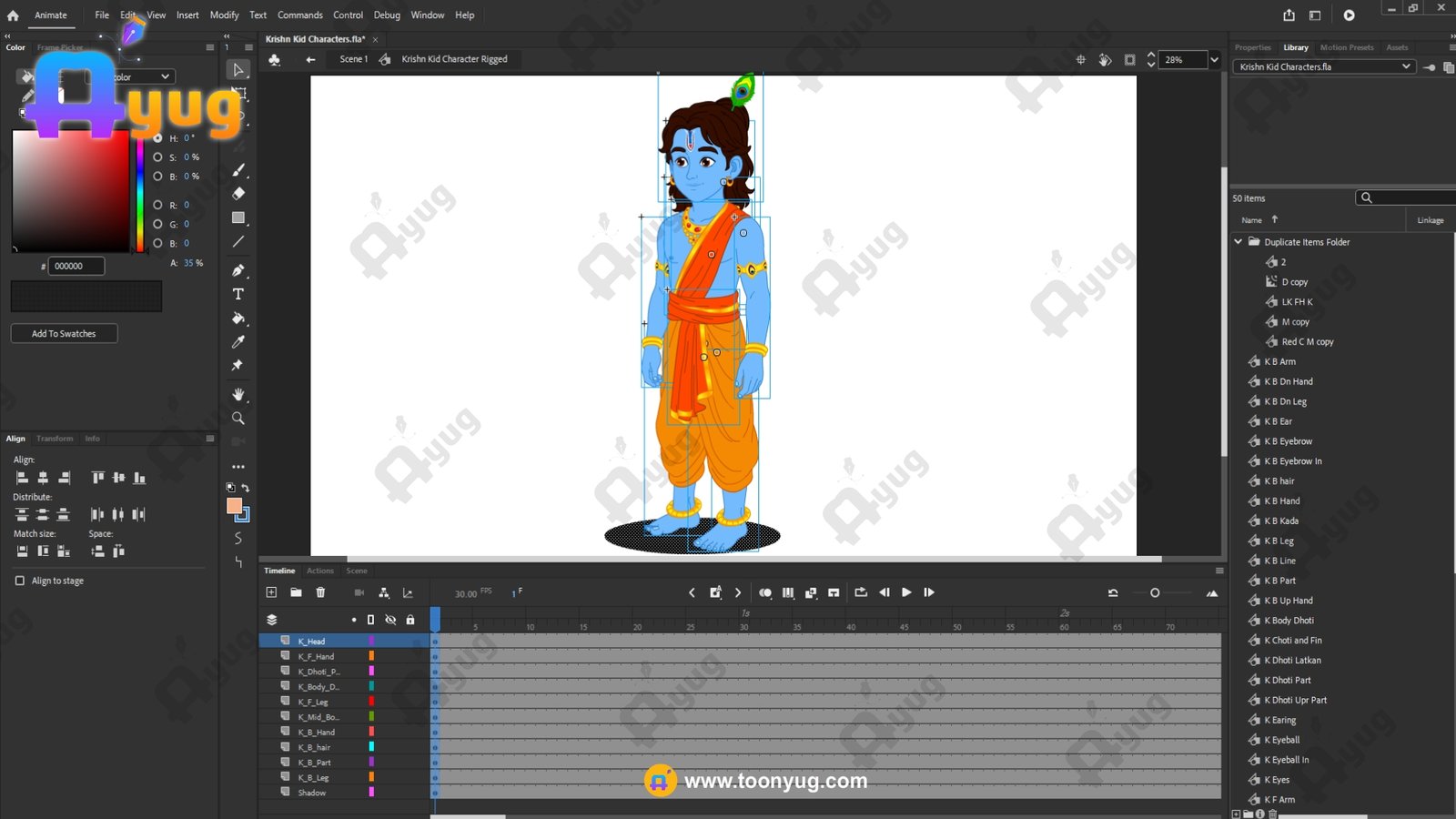Select the Hand tool
This screenshot has width=1456, height=819.
[238, 394]
